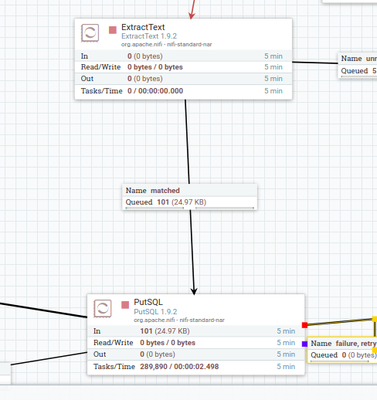Click the PutSQL processor icon

(x=103, y=308)
